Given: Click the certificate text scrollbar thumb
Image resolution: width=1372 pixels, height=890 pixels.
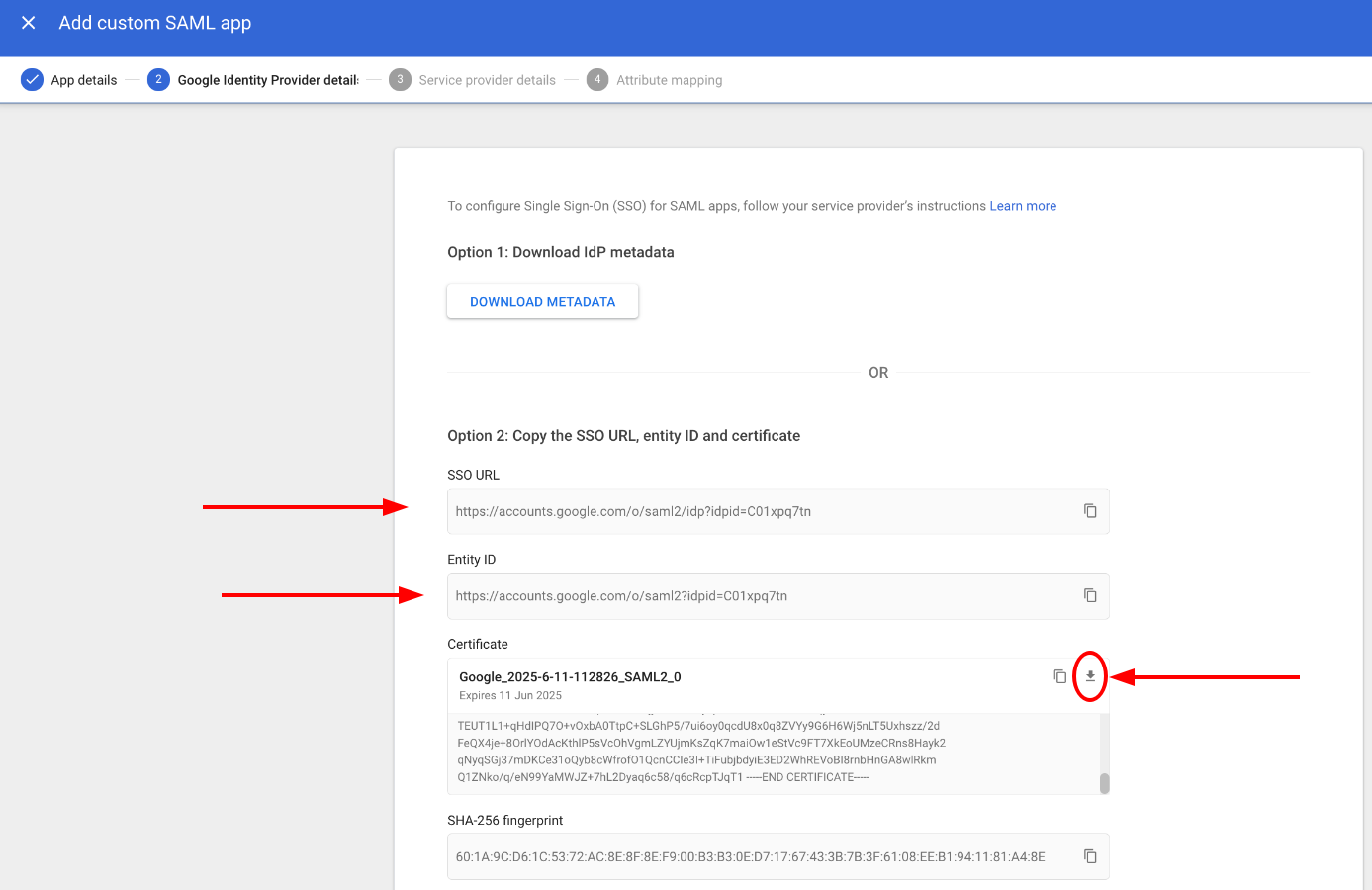Looking at the screenshot, I should point(1104,783).
